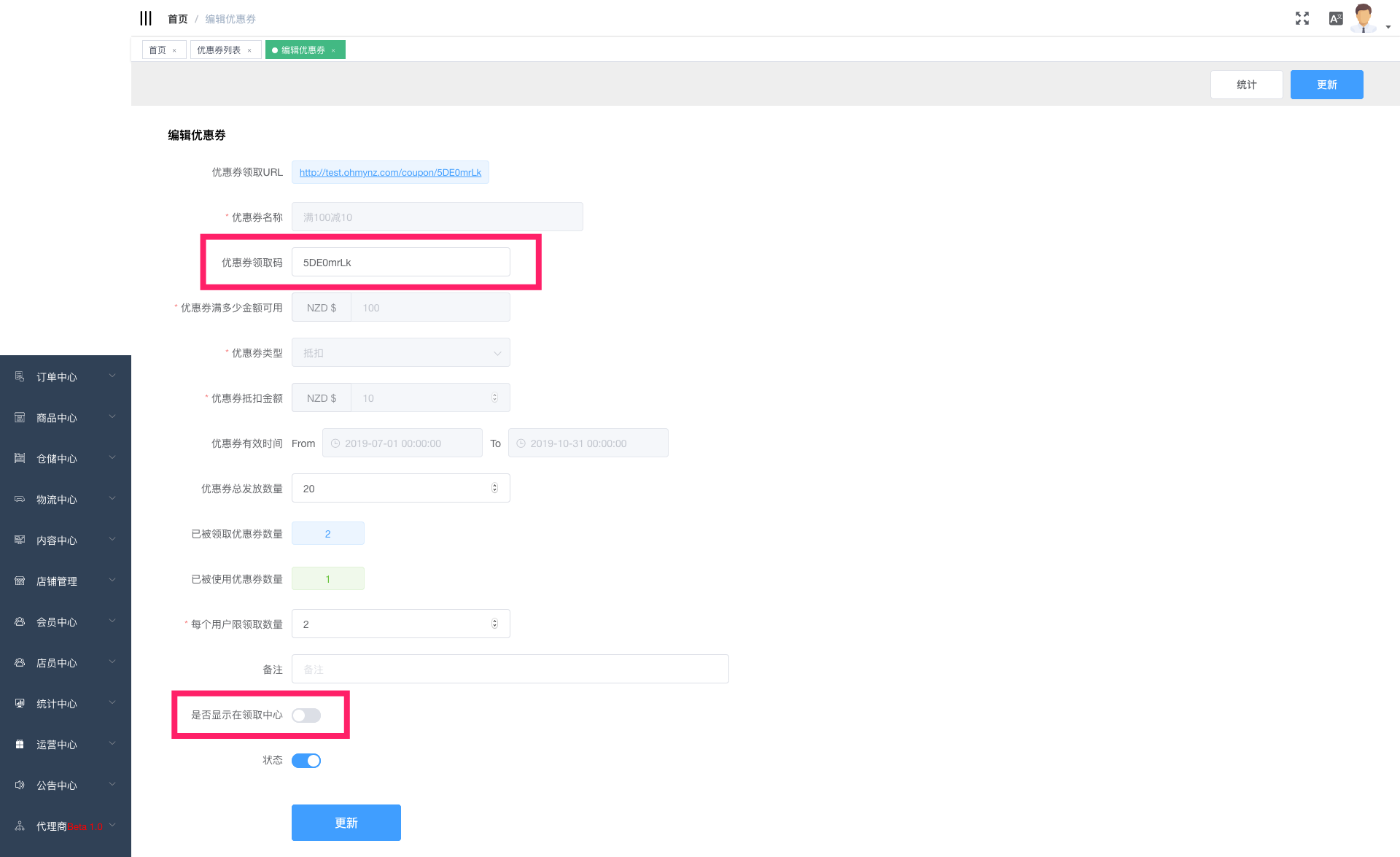Viewport: 1400px width, 857px height.
Task: Open the 优惠券类型 dropdown
Action: coord(400,353)
